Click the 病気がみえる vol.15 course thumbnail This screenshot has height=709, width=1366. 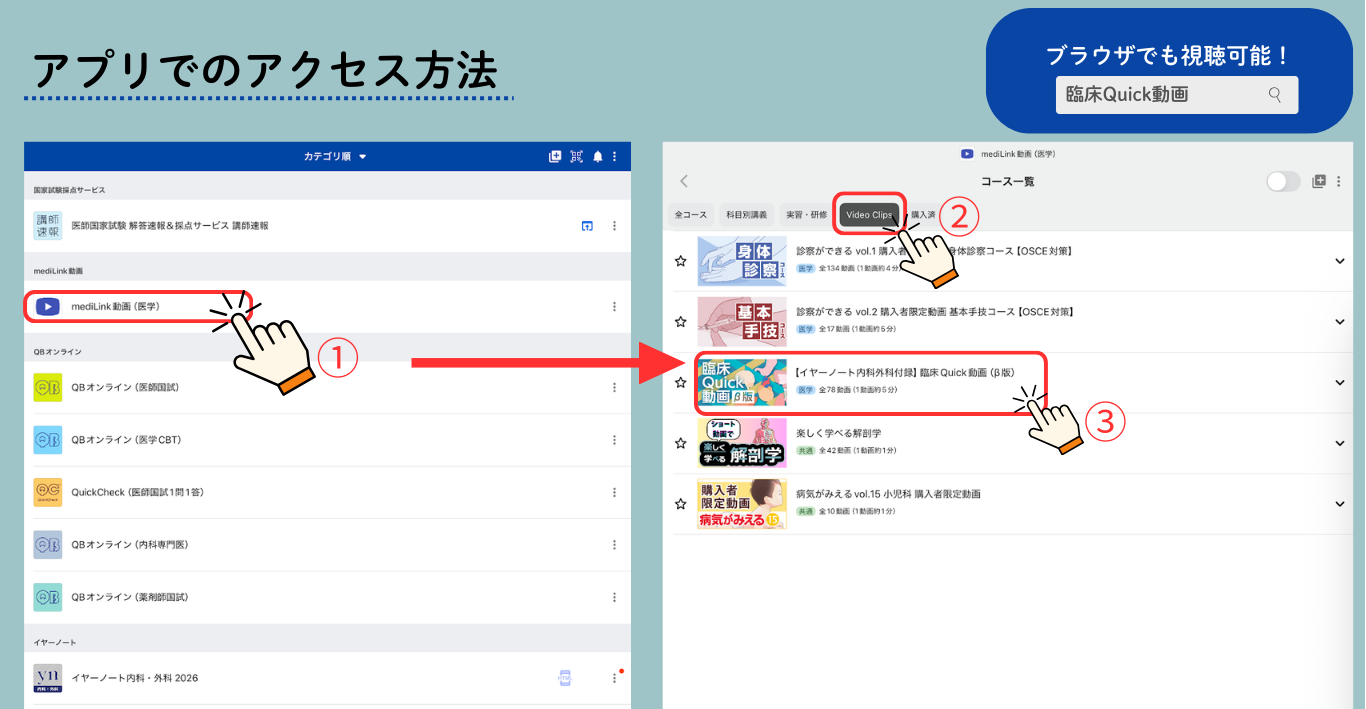pyautogui.click(x=742, y=504)
